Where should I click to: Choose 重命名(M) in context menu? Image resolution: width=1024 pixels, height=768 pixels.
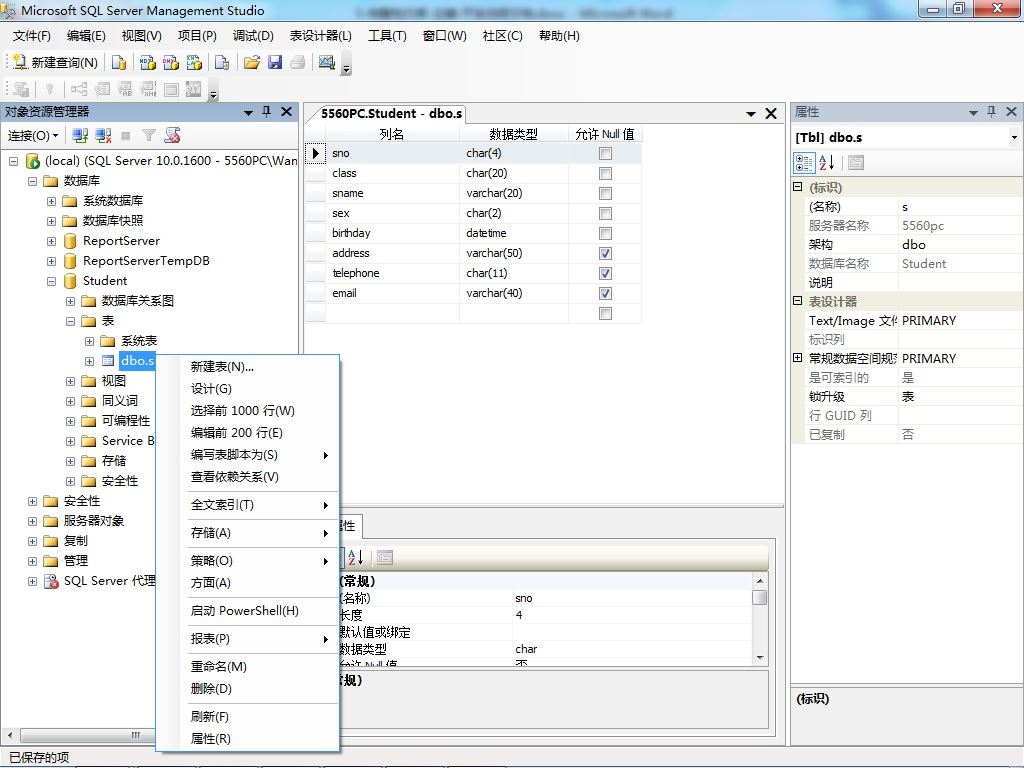click(x=248, y=667)
